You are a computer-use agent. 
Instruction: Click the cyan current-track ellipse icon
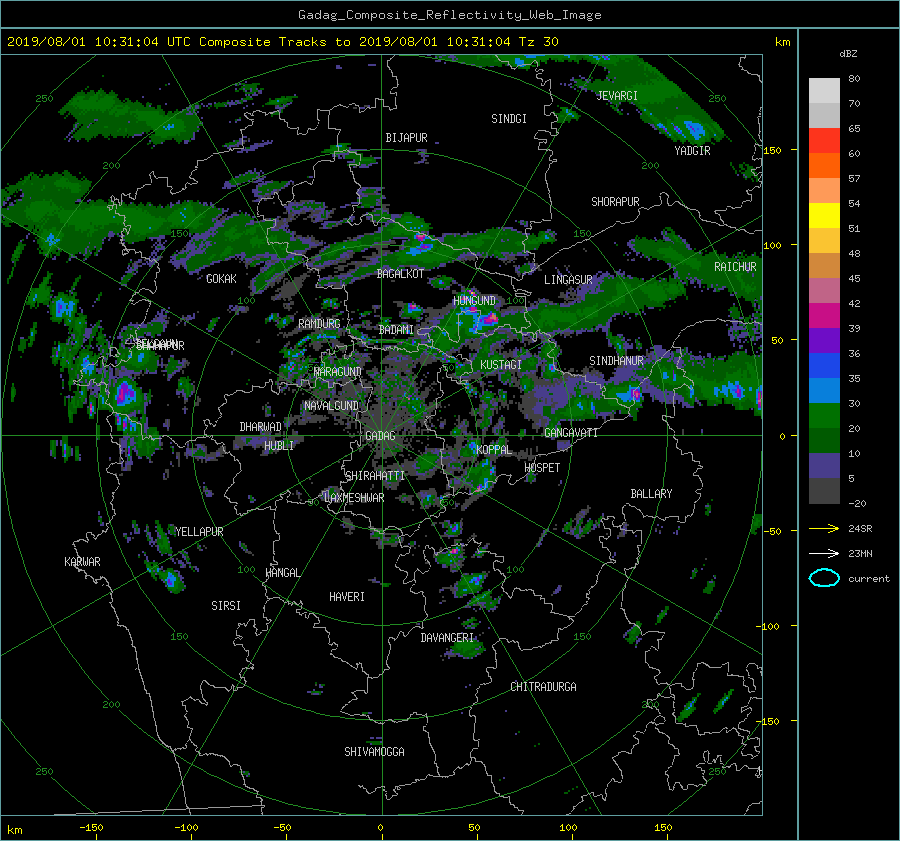click(824, 578)
